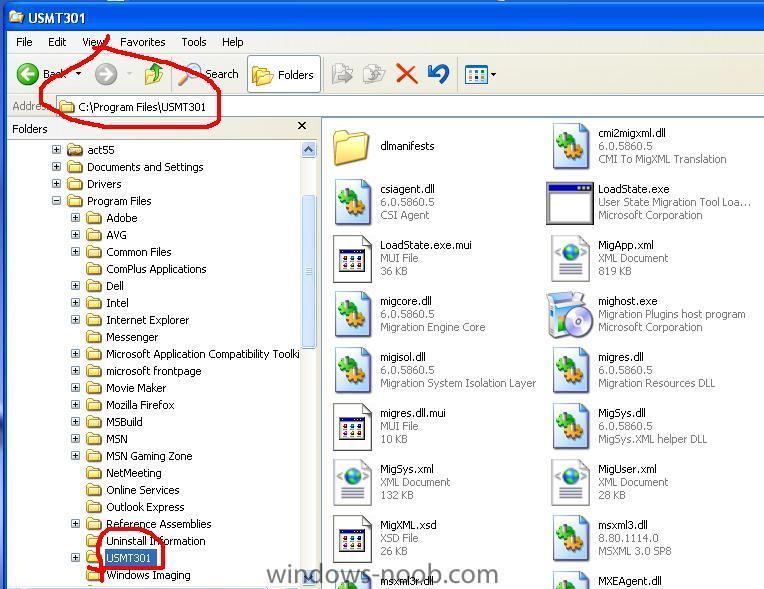Select the msxml3.dll file icon
764x589 pixels.
tap(571, 538)
